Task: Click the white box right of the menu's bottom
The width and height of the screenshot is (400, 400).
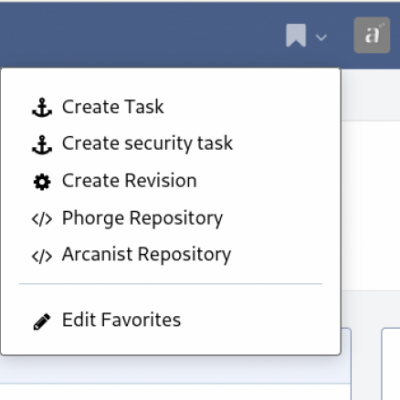Action: (x=391, y=363)
